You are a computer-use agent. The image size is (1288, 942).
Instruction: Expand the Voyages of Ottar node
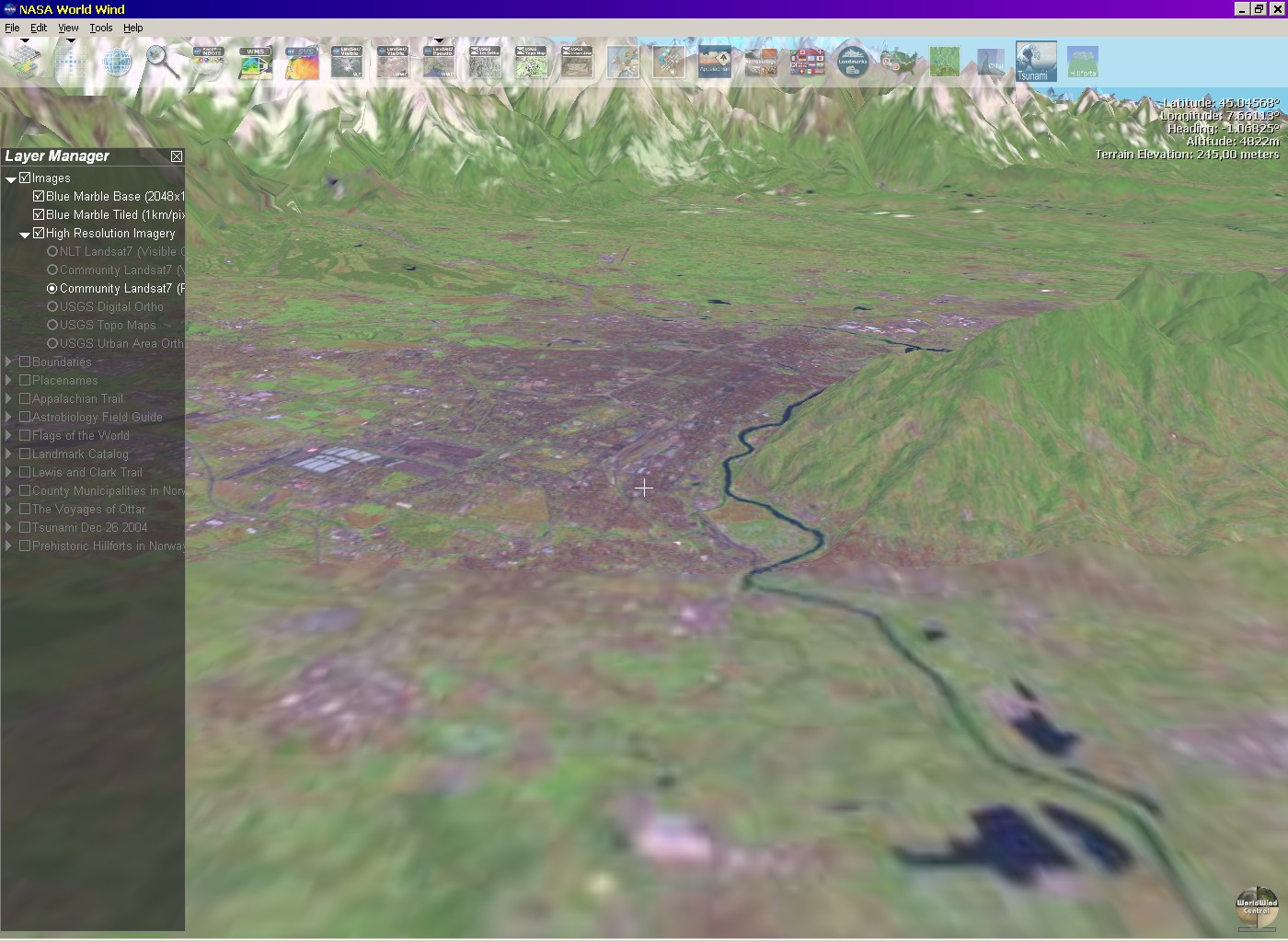[9, 509]
